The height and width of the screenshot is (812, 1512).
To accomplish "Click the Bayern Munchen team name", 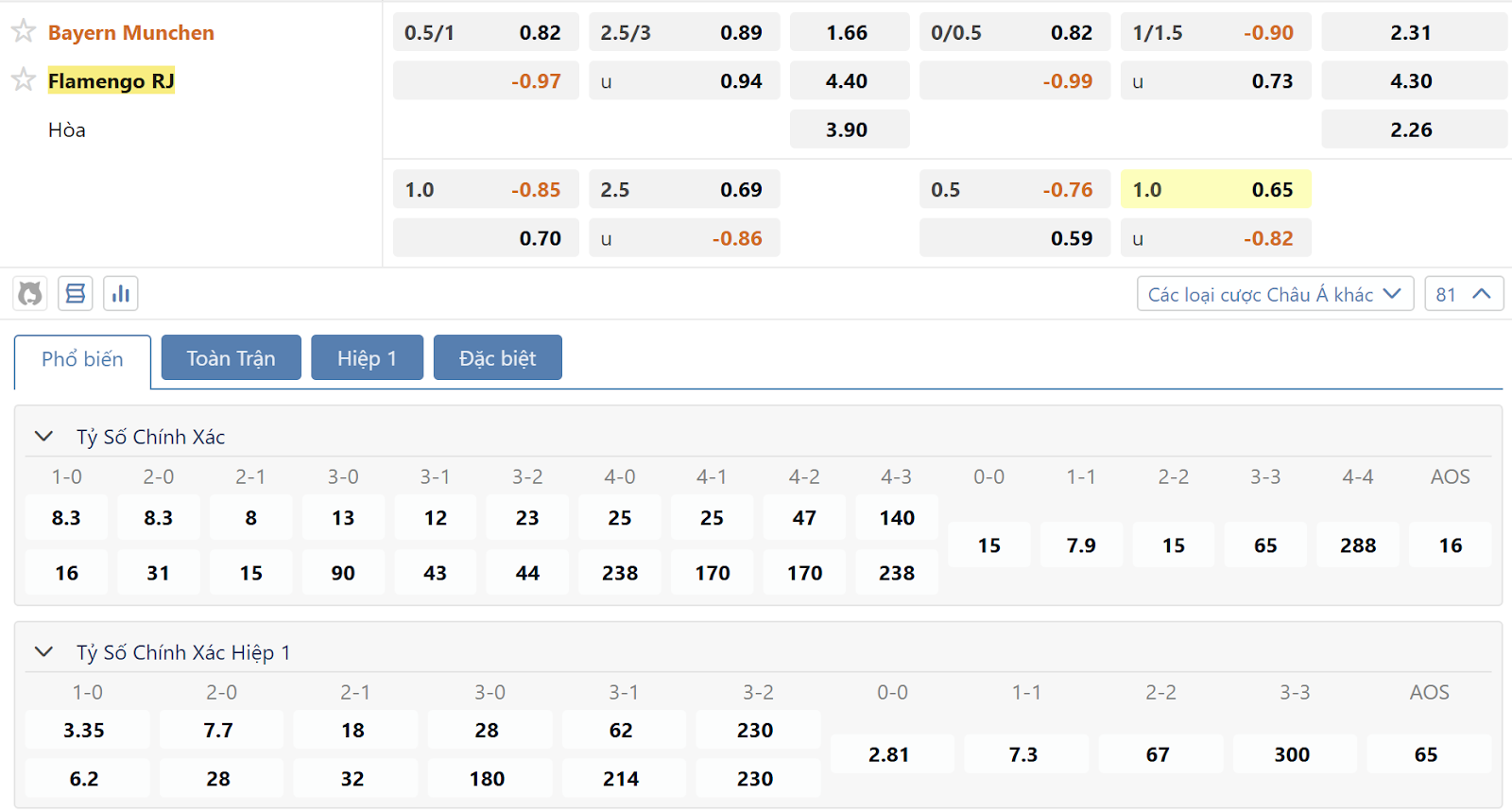I will pyautogui.click(x=131, y=32).
